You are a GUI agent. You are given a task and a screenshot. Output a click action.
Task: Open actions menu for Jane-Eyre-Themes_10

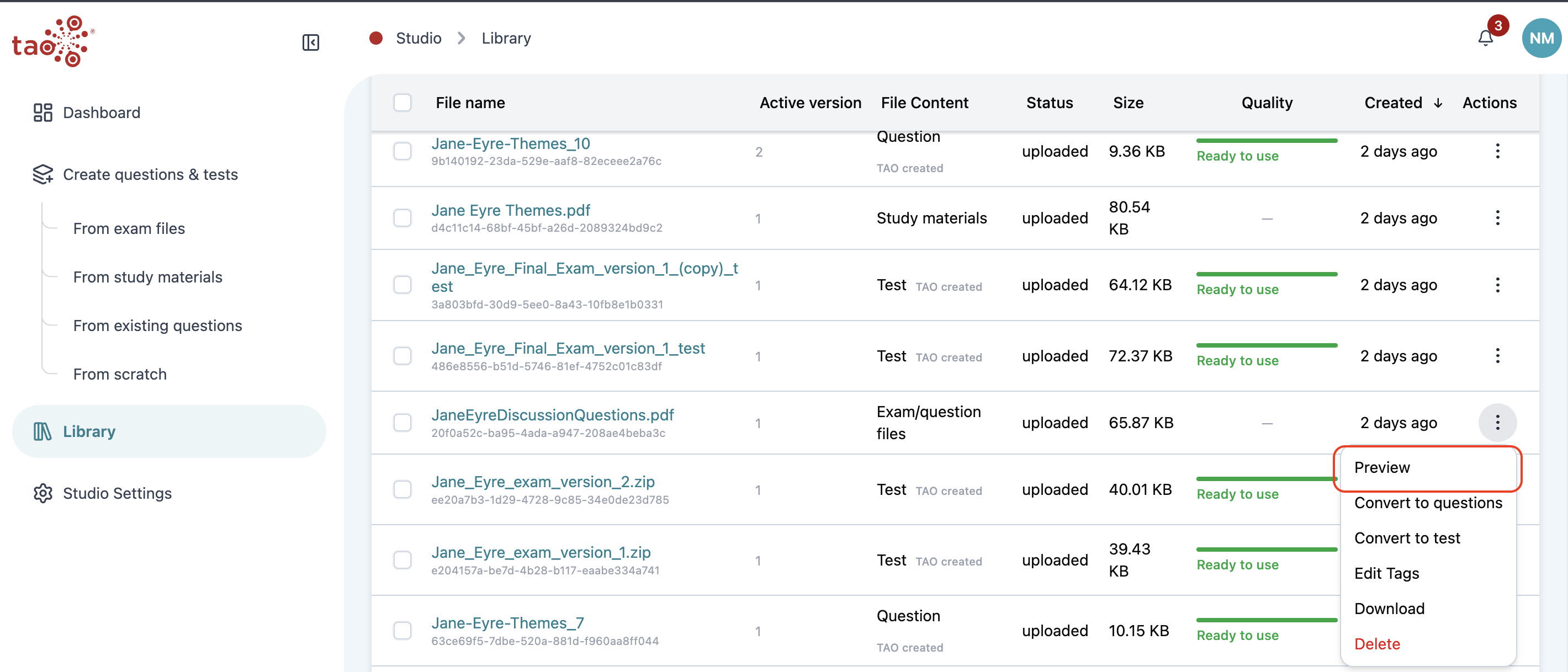point(1497,151)
